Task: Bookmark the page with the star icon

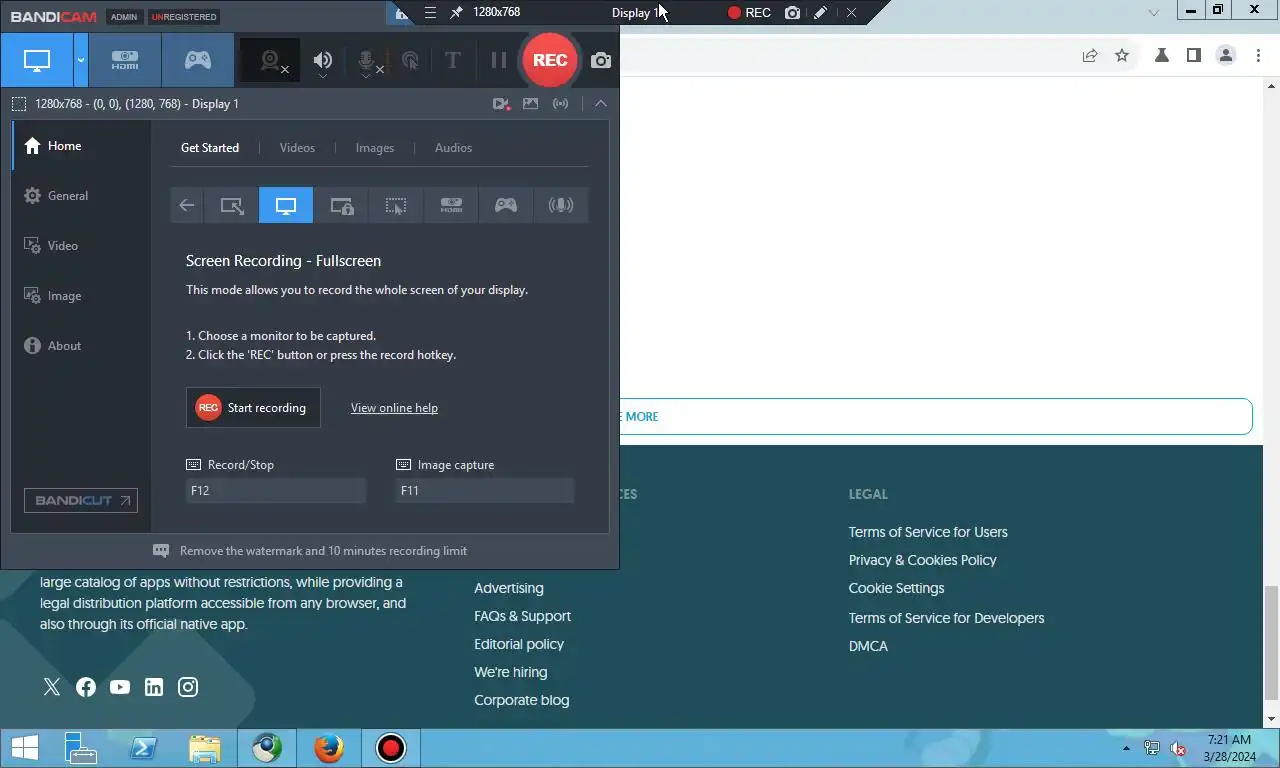Action: pos(1122,56)
